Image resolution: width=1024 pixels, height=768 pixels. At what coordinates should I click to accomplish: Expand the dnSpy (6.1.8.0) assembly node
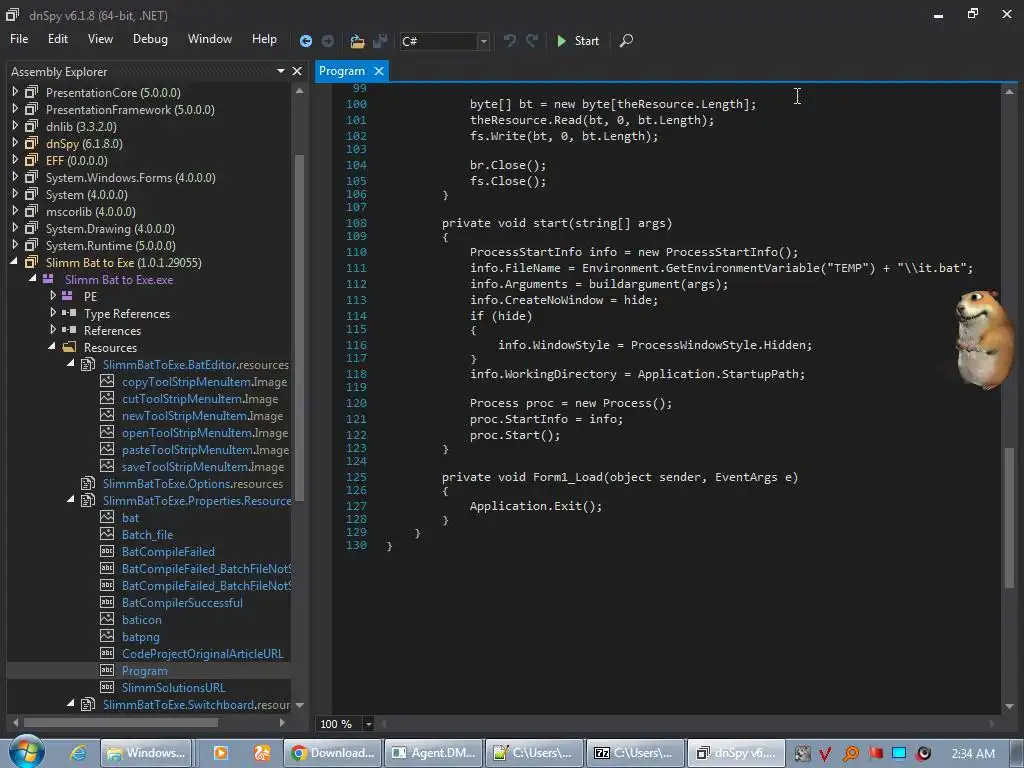point(15,143)
